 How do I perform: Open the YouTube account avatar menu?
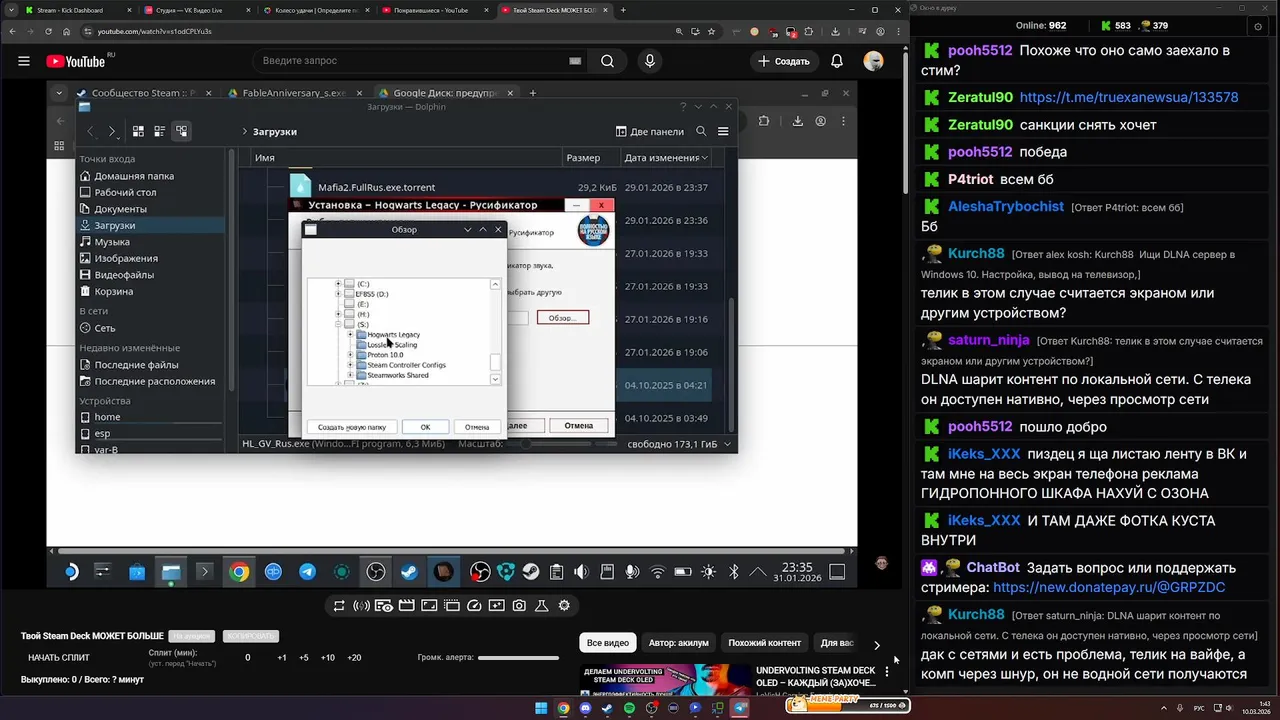874,61
